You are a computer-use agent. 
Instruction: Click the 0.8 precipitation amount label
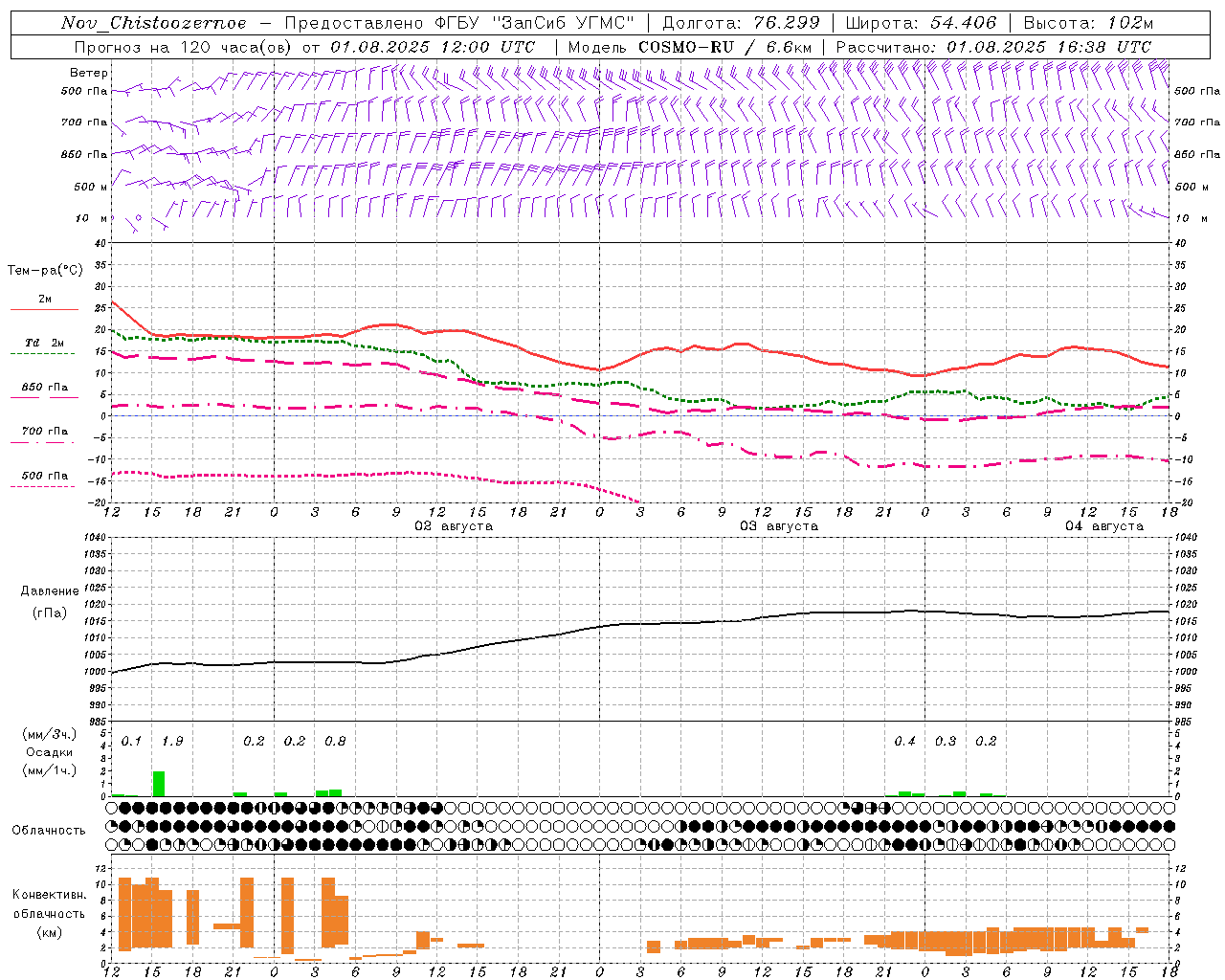coord(335,742)
